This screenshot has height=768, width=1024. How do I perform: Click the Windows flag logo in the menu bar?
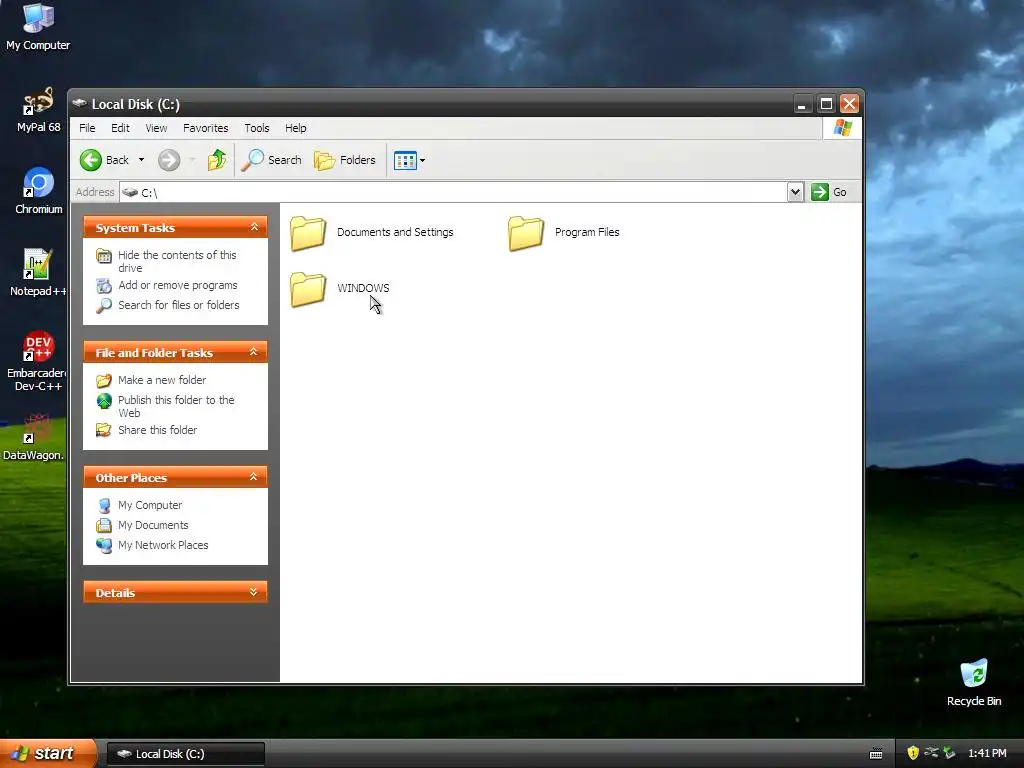pos(842,127)
